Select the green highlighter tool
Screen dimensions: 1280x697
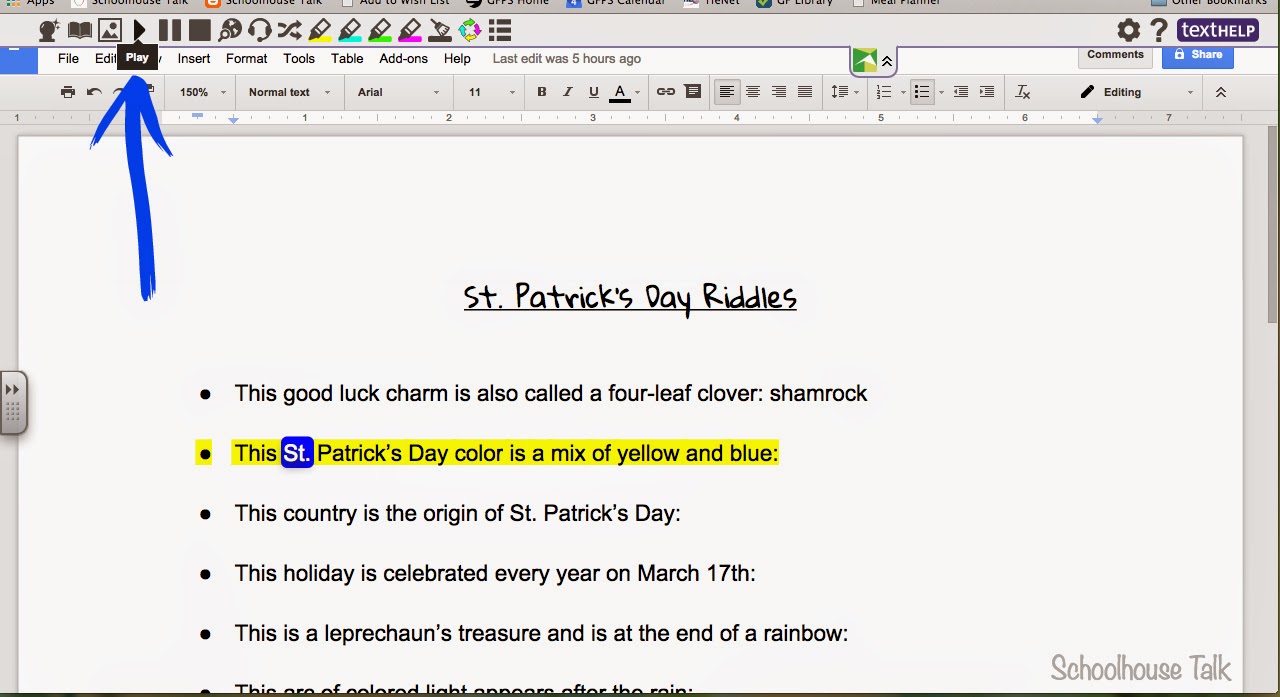click(x=380, y=30)
